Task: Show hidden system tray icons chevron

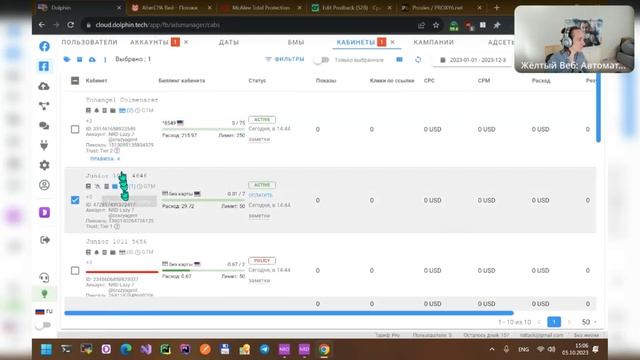Action: pos(492,349)
